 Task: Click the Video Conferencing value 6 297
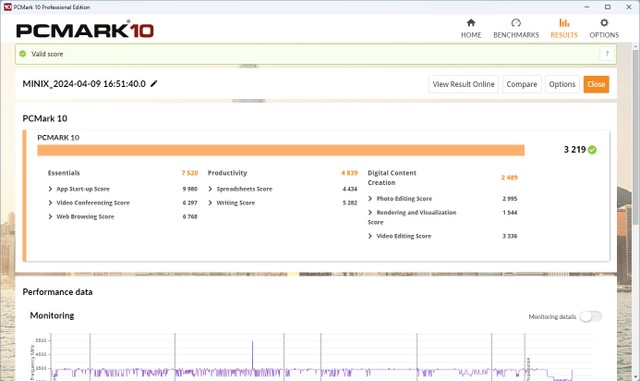click(x=190, y=203)
